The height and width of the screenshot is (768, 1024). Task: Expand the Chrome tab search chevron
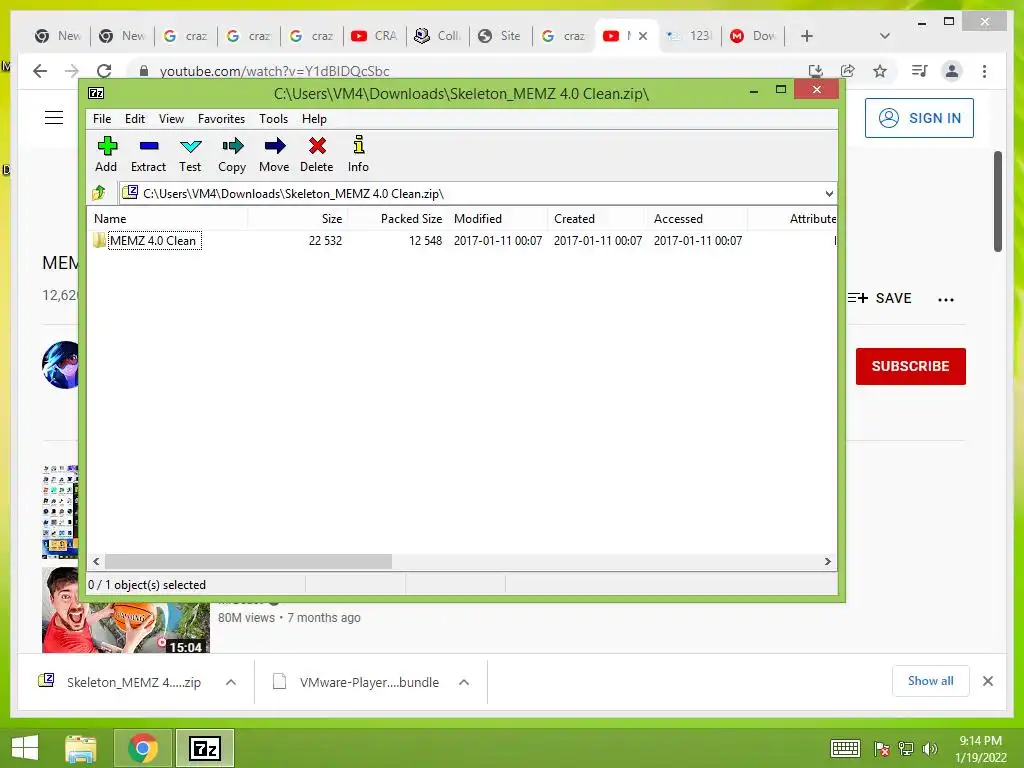coord(884,36)
